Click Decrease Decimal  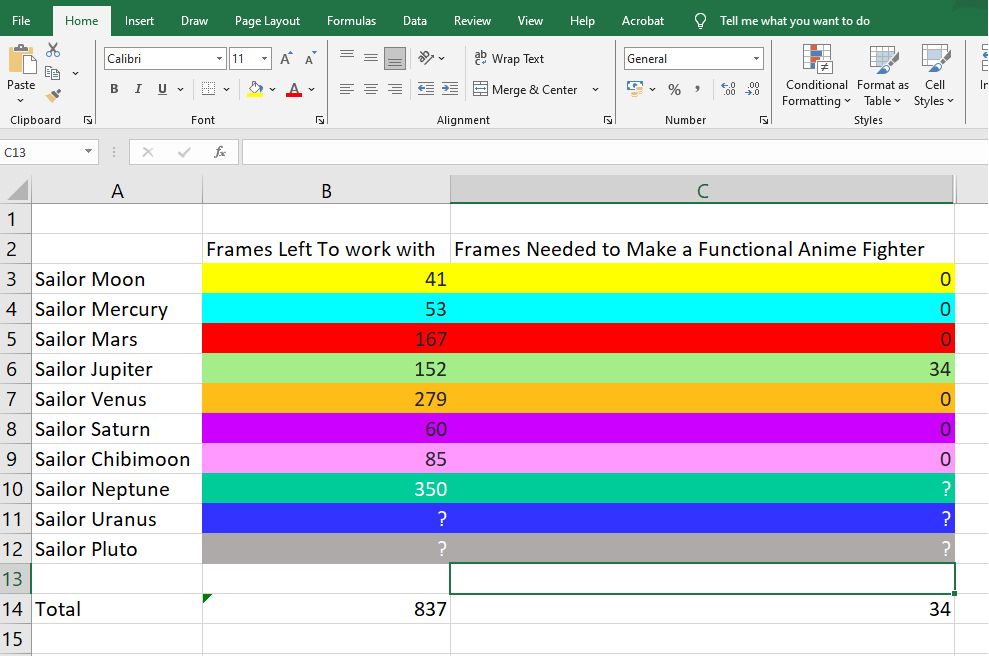tap(752, 89)
